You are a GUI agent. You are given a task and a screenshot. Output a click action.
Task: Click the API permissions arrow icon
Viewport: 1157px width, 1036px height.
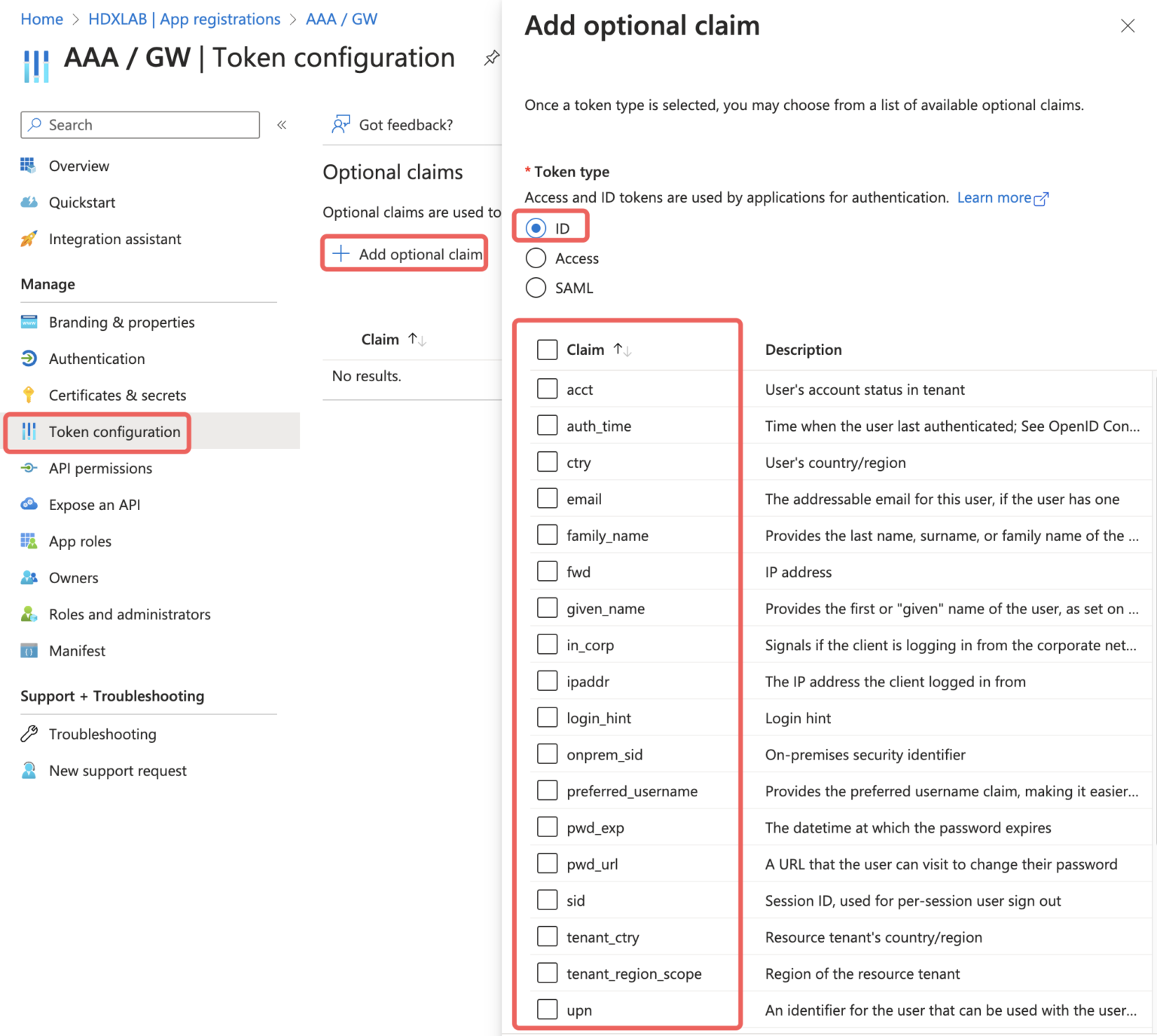point(29,468)
